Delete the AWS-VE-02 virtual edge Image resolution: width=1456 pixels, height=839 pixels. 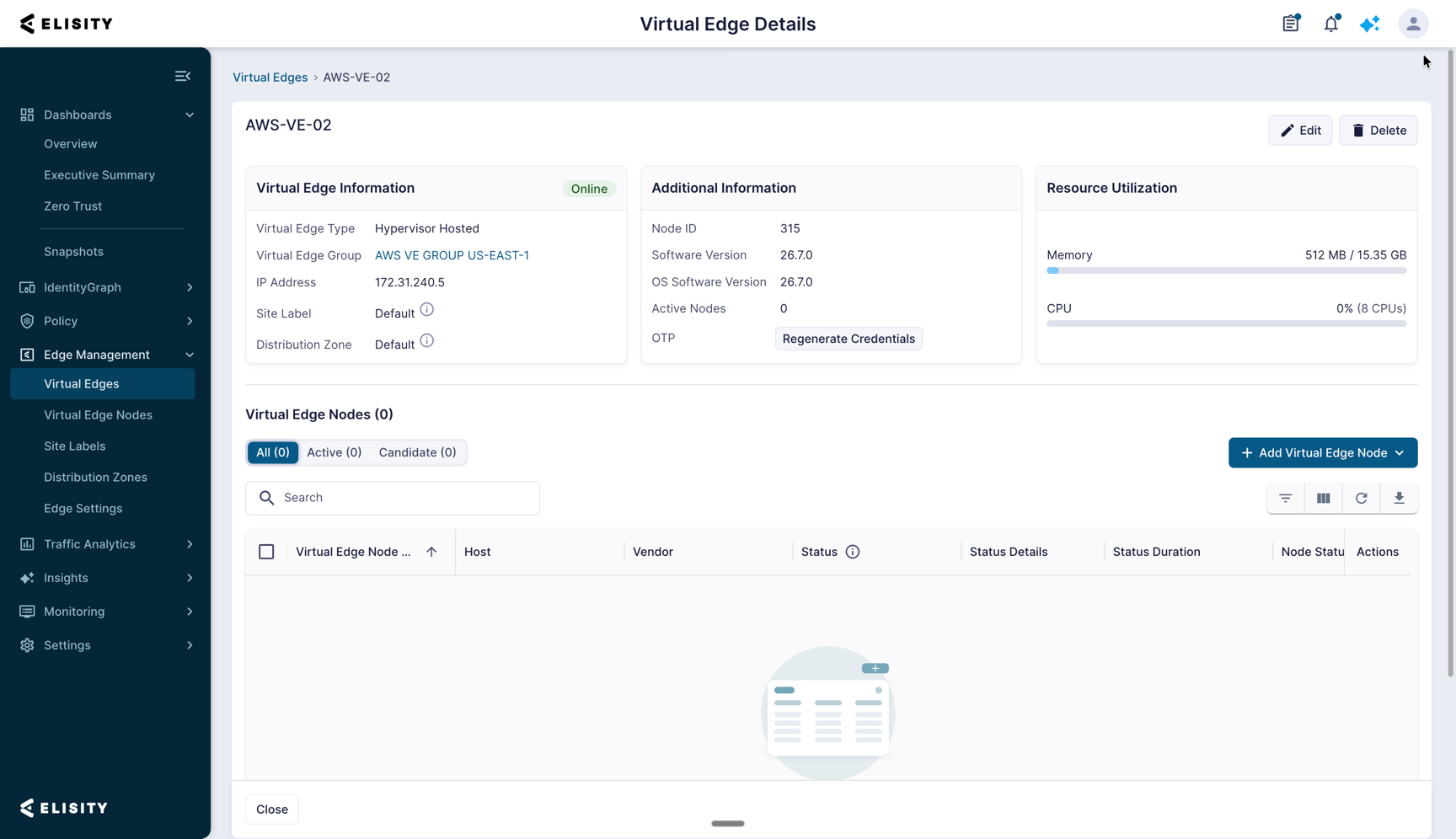1378,131
